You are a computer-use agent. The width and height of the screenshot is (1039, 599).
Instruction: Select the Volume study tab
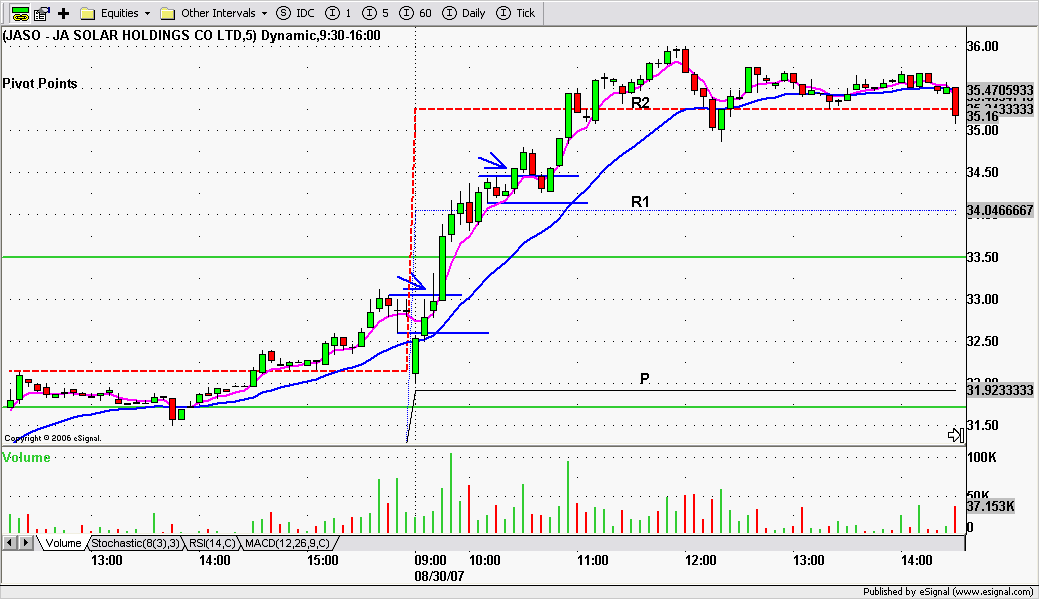click(63, 543)
